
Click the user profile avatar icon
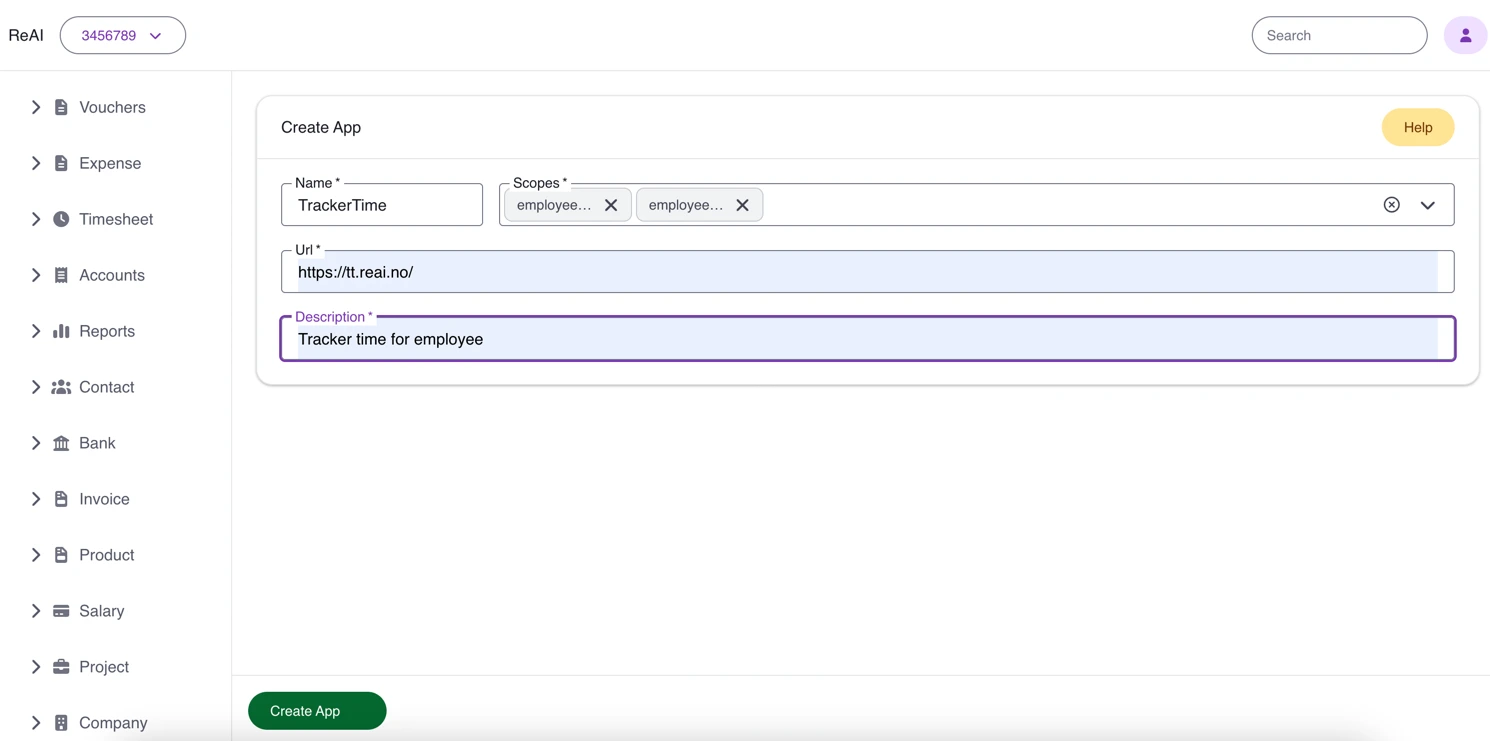tap(1465, 35)
